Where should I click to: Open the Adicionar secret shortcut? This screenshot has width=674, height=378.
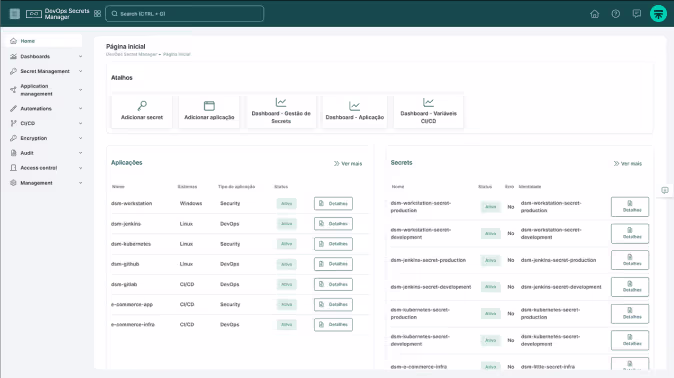click(142, 111)
